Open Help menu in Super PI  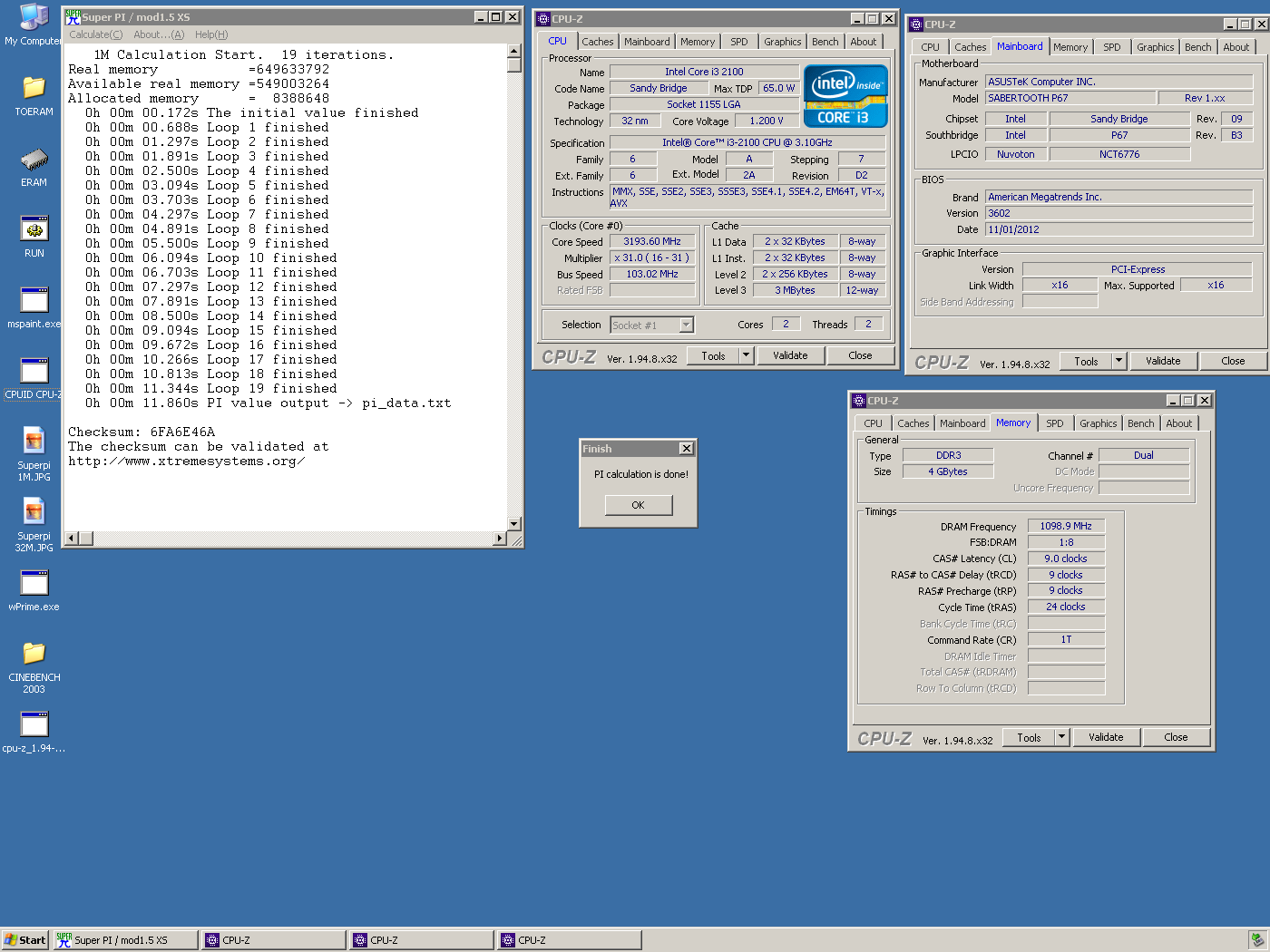pyautogui.click(x=211, y=34)
